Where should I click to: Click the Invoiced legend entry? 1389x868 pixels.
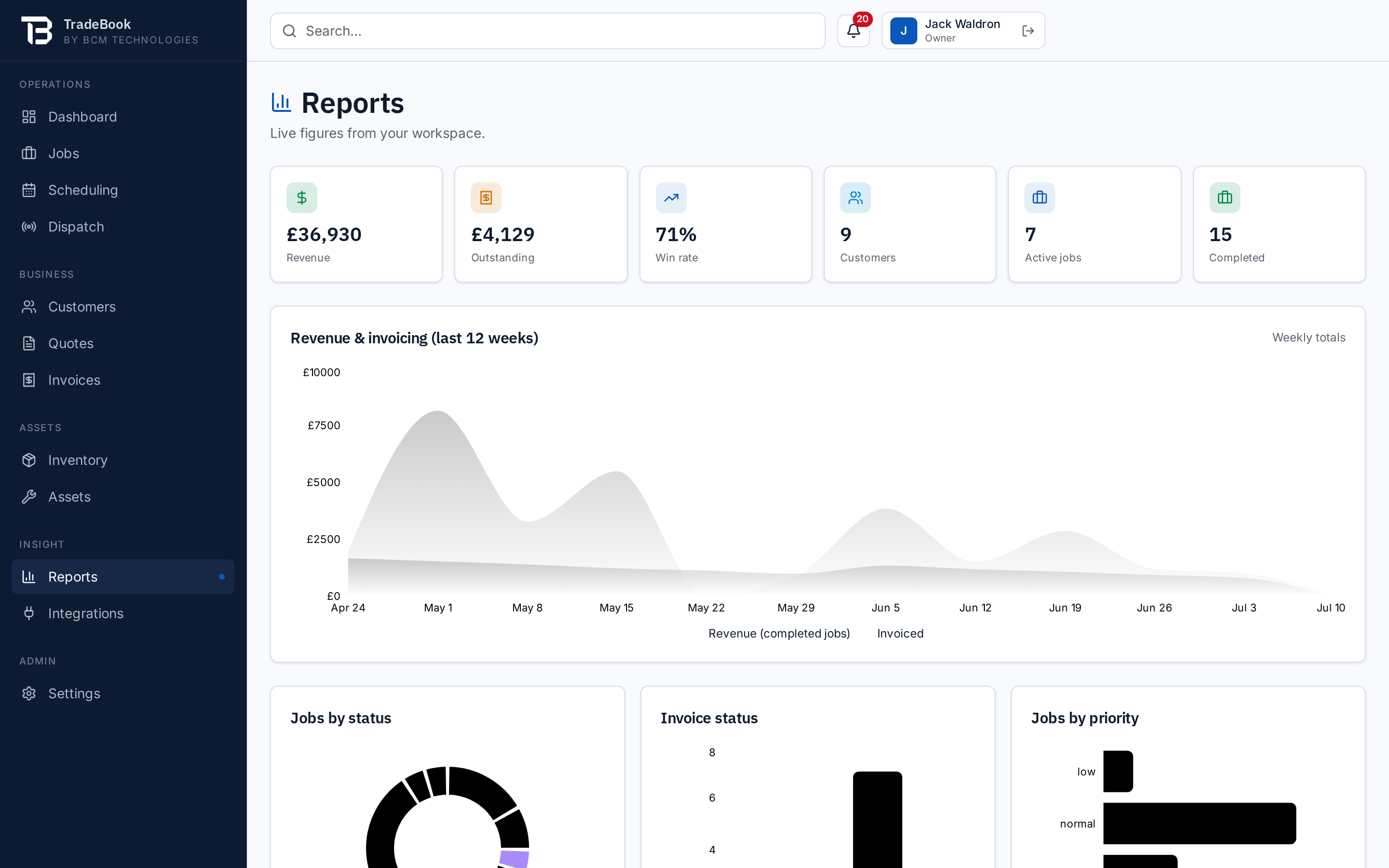coord(900,633)
